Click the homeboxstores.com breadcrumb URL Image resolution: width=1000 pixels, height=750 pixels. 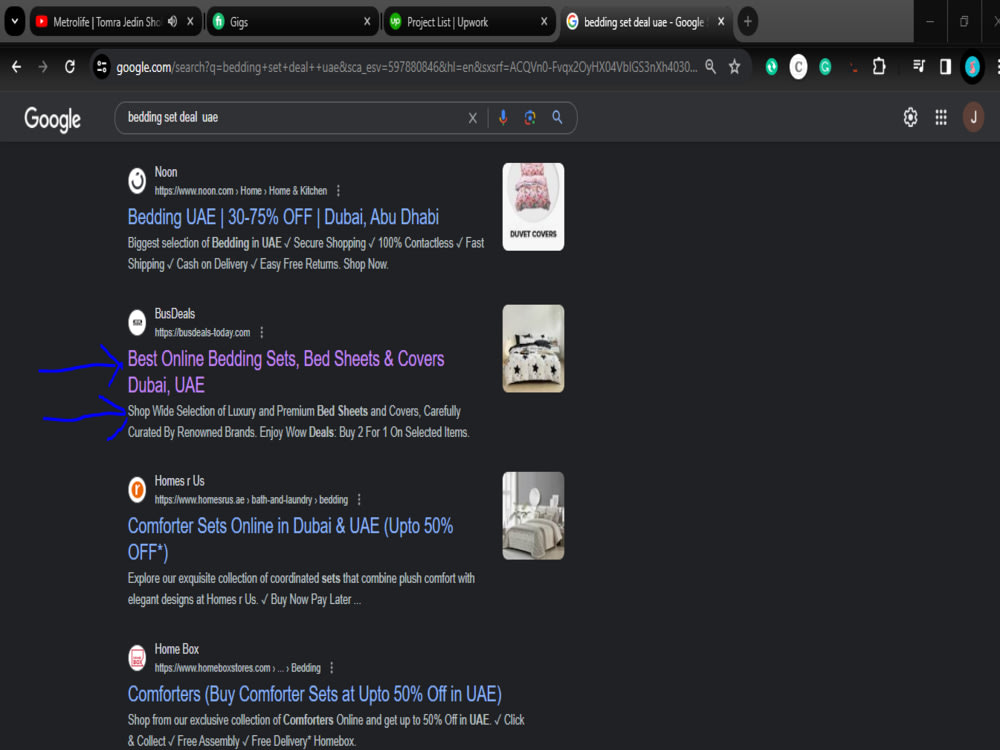(x=237, y=668)
